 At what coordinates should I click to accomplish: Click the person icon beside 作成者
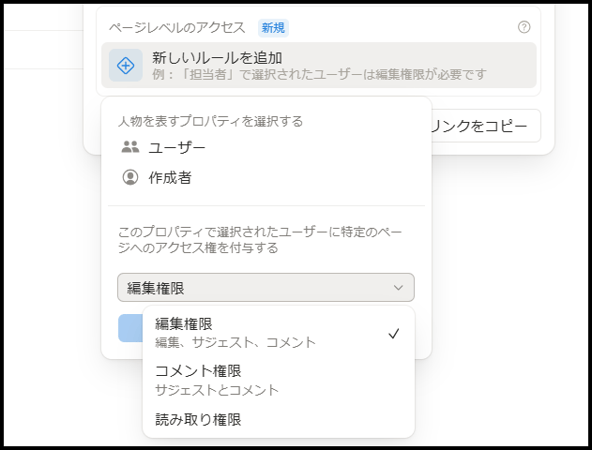click(130, 177)
